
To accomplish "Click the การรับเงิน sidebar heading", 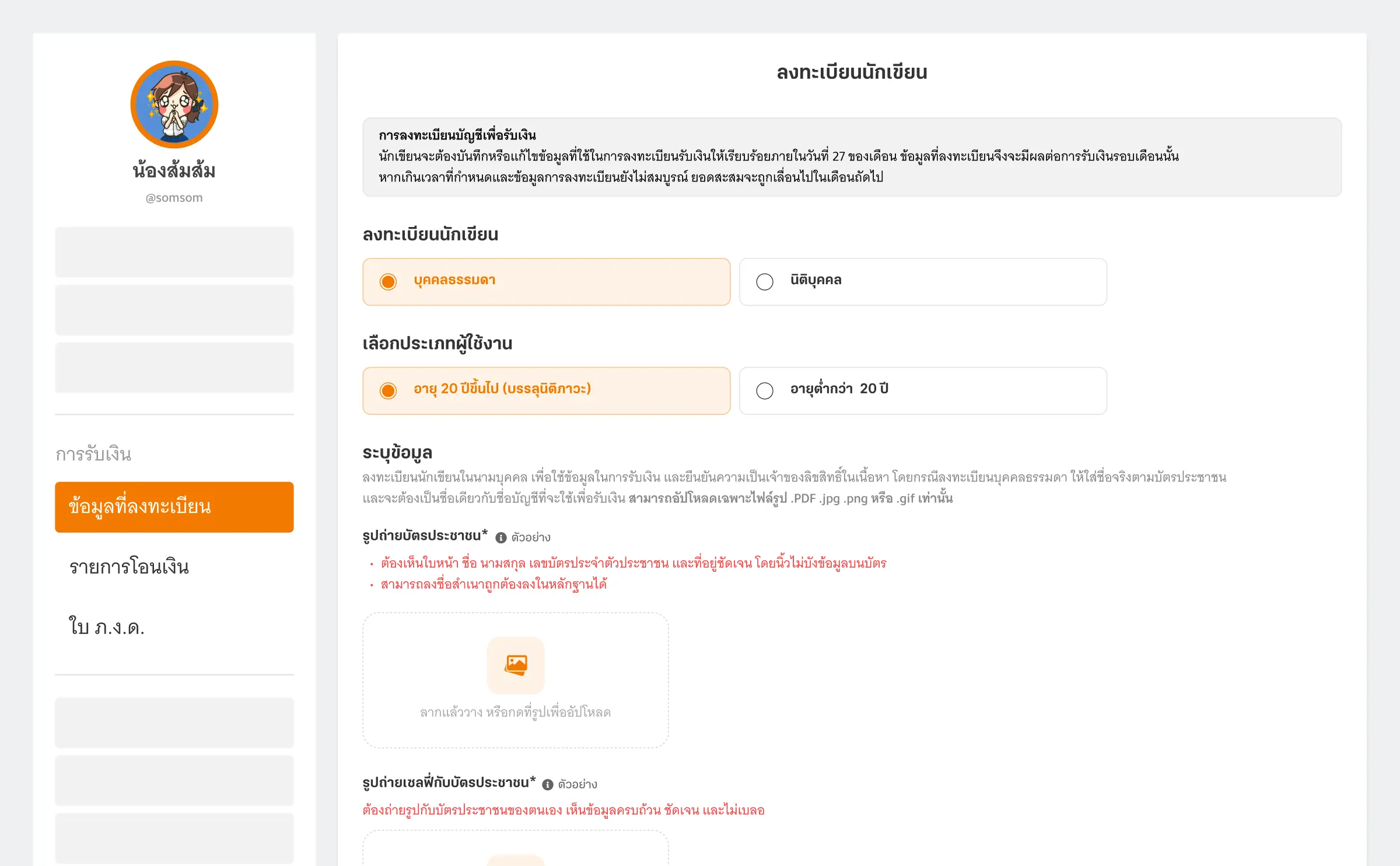I will point(94,454).
